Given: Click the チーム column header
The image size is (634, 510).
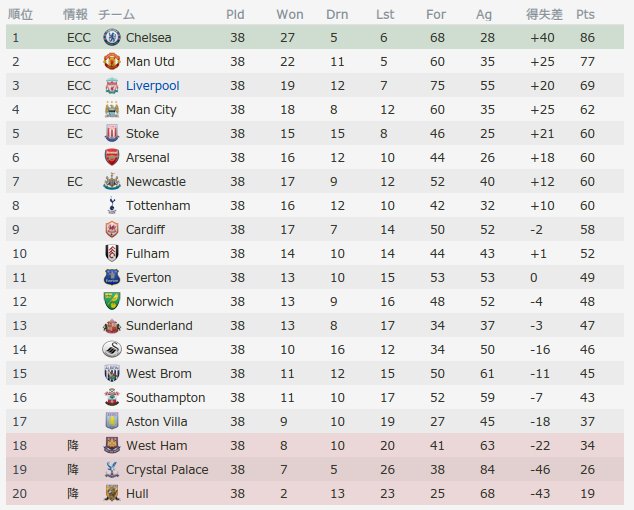Looking at the screenshot, I should tap(116, 15).
